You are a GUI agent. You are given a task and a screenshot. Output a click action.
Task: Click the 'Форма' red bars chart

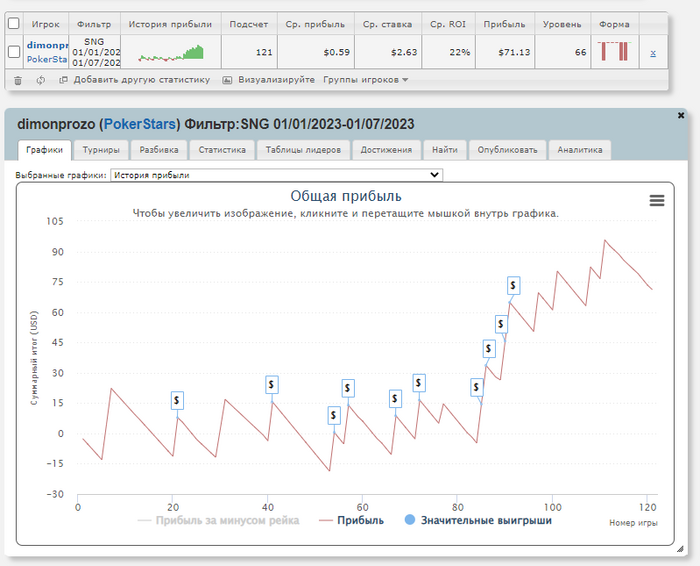point(615,51)
